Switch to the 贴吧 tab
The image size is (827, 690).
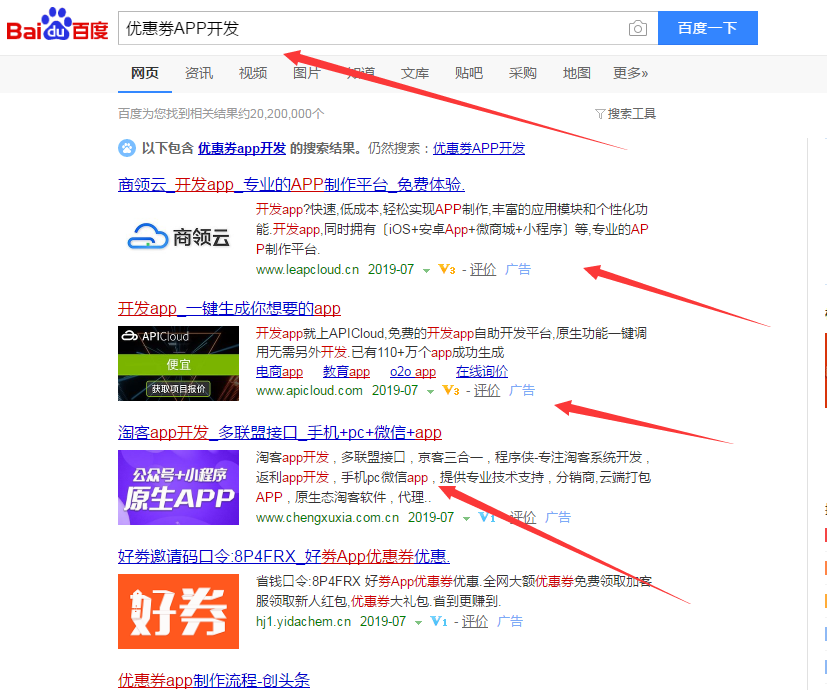(468, 73)
